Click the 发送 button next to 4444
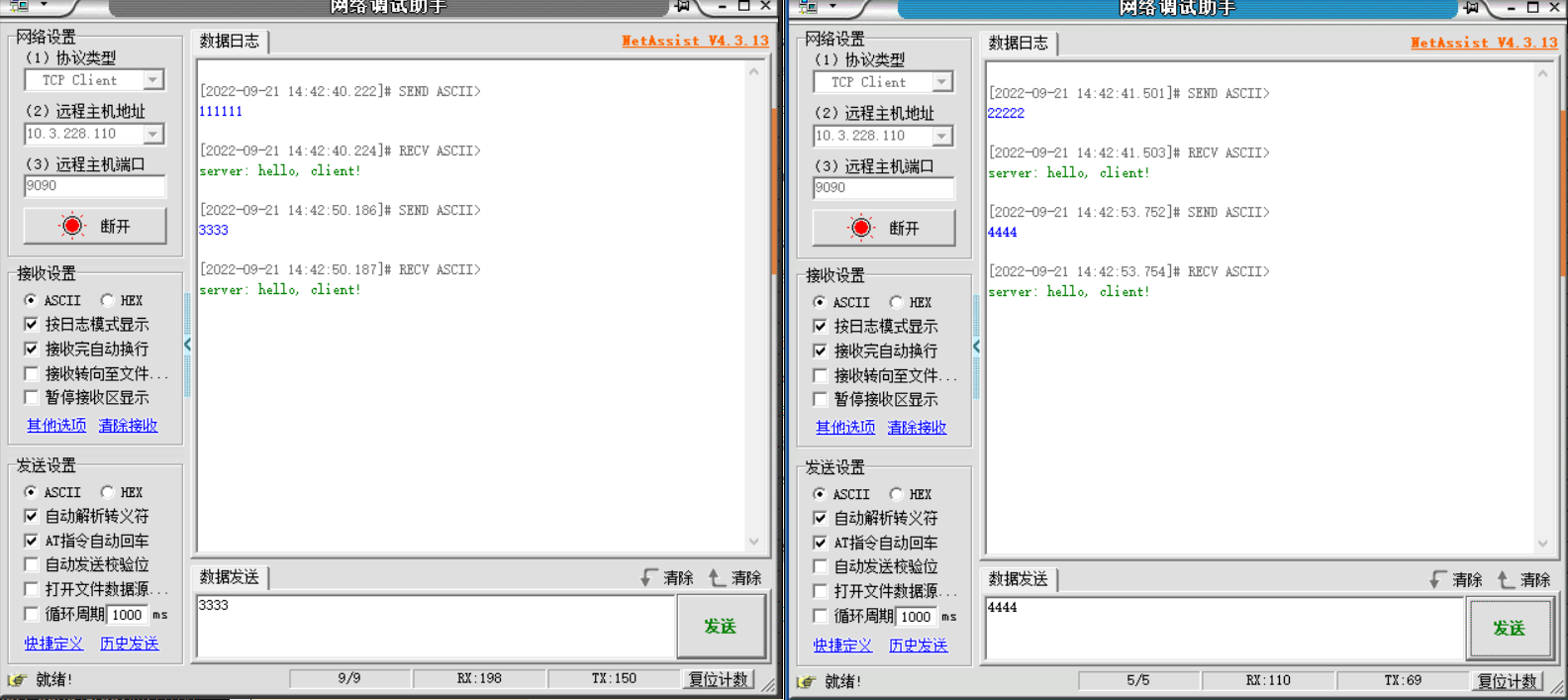Viewport: 1568px width, 700px height. (1510, 629)
